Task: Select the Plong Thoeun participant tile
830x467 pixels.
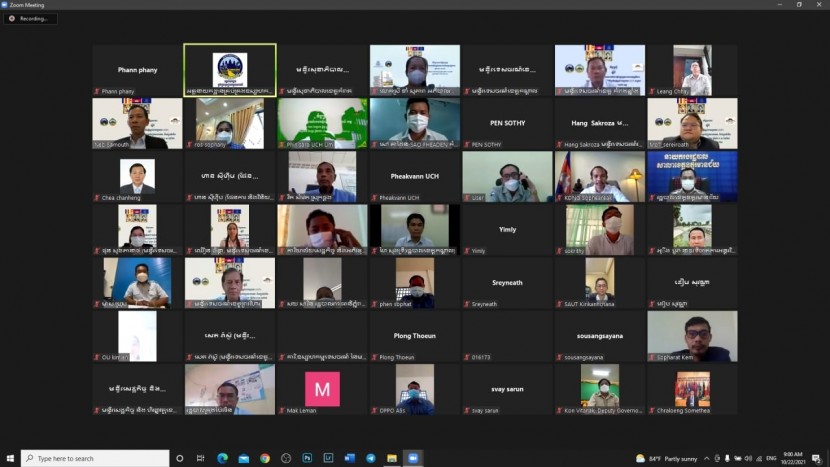Action: click(x=415, y=336)
